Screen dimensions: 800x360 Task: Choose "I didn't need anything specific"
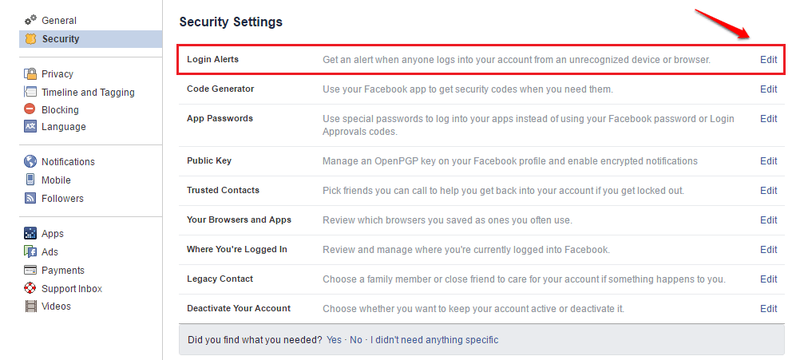coord(434,340)
